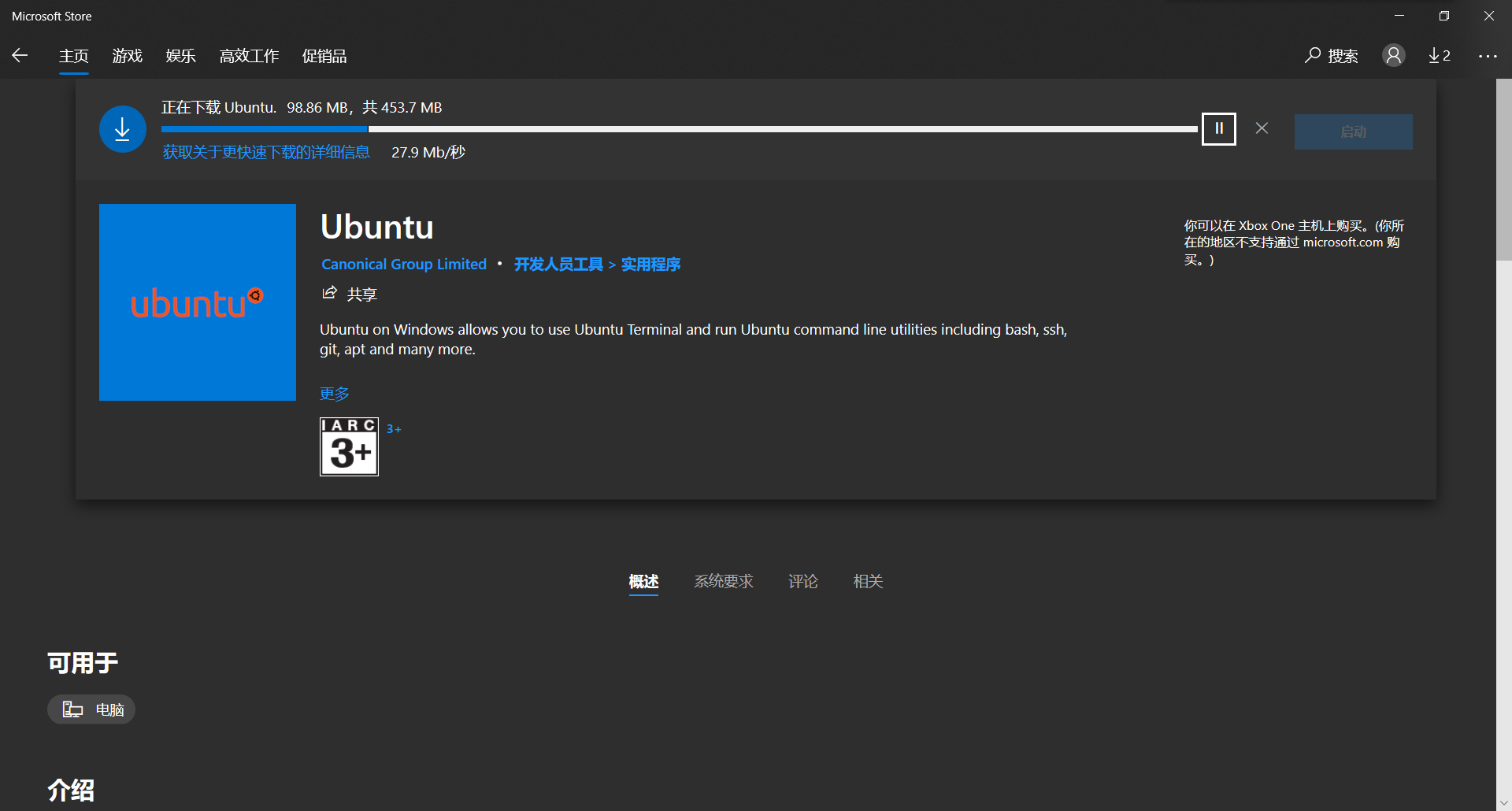This screenshot has height=811, width=1512.
Task: Switch to the 游戏 tab
Action: [x=128, y=56]
